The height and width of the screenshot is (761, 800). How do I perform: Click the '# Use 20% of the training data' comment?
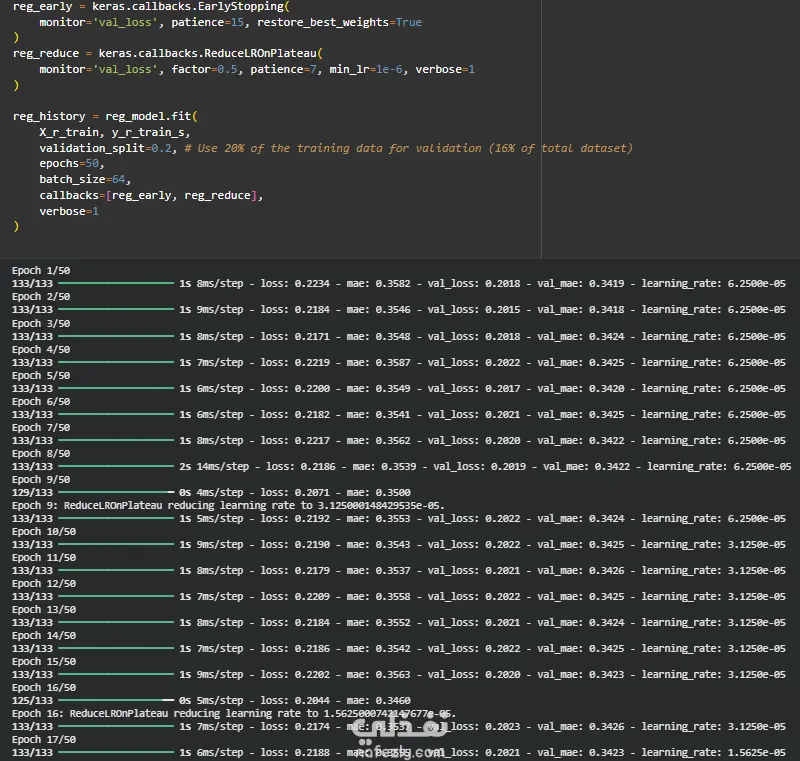coord(408,148)
